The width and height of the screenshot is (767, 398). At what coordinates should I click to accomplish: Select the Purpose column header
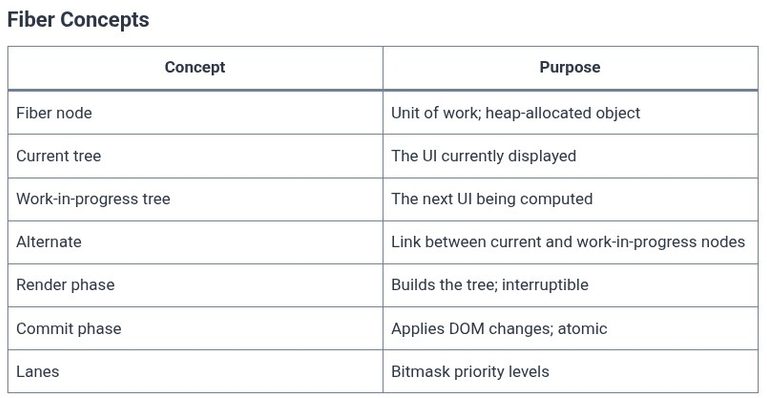click(x=570, y=67)
